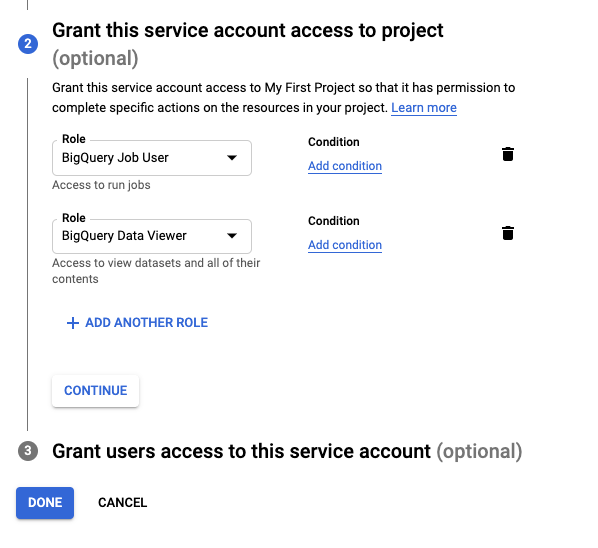This screenshot has width=598, height=548.
Task: Delete the BigQuery Job User role row
Action: click(x=508, y=154)
